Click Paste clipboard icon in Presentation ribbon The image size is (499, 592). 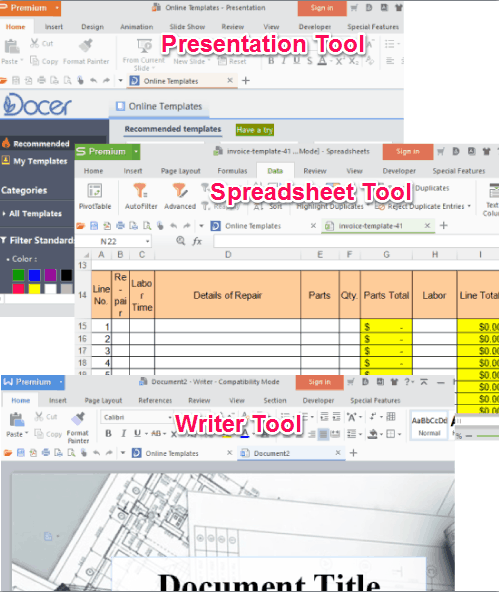pos(12,46)
